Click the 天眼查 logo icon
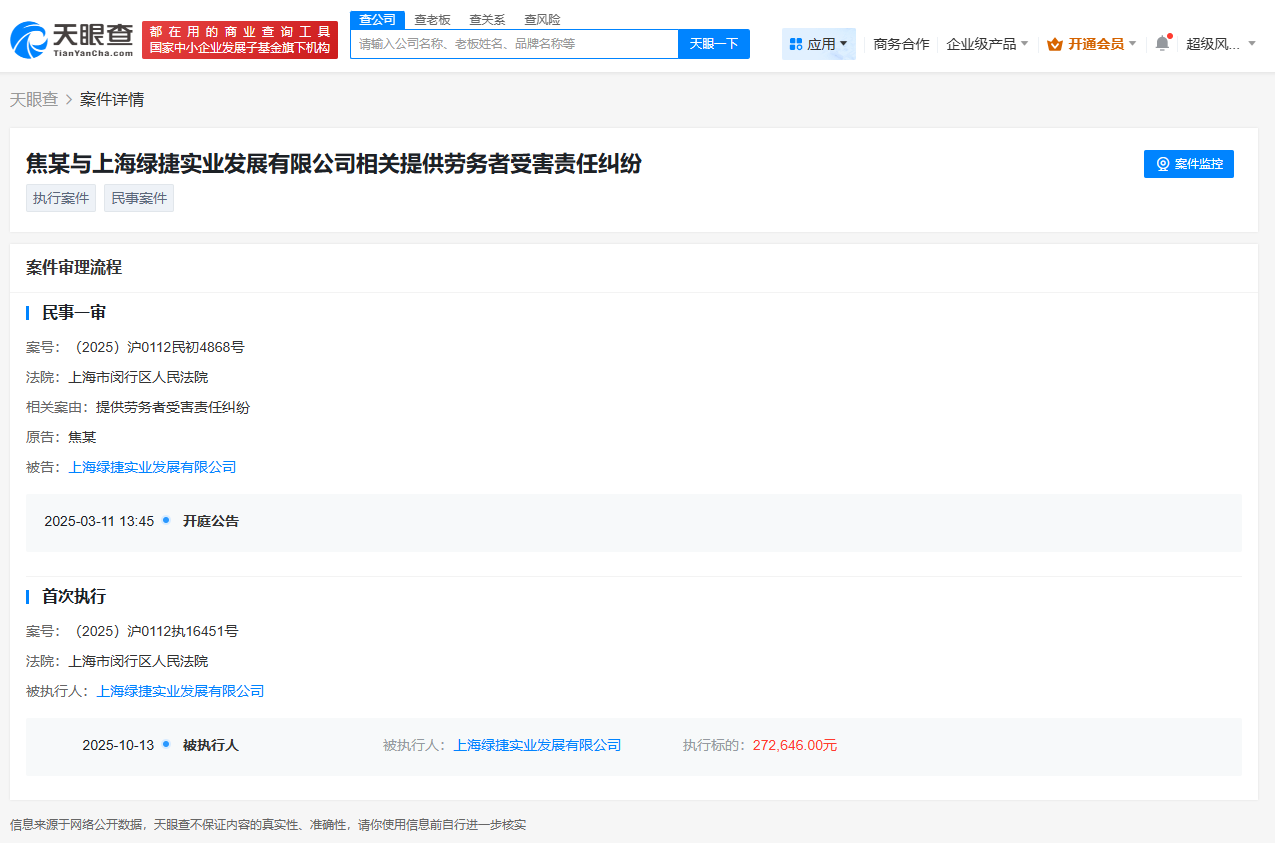The image size is (1275, 843). tap(30, 40)
